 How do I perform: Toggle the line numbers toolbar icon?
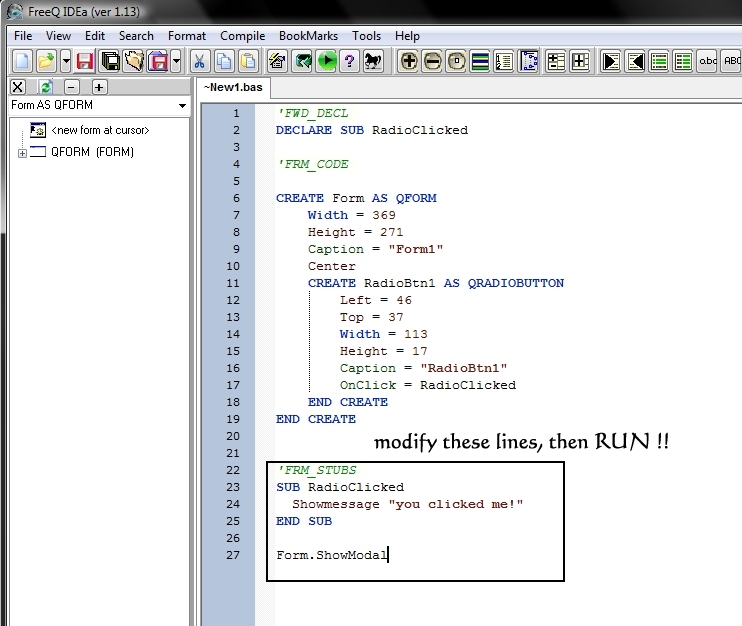tap(504, 62)
